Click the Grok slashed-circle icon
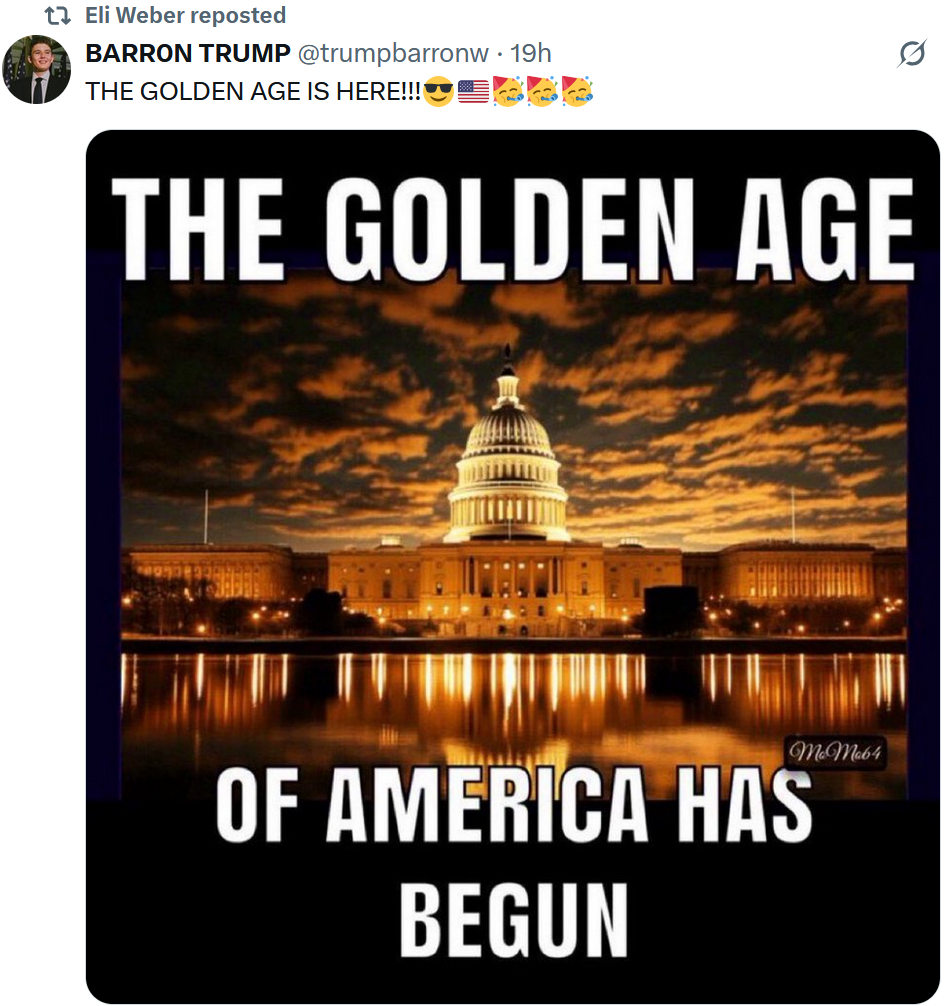Screen dimensions: 946x1006 912,53
